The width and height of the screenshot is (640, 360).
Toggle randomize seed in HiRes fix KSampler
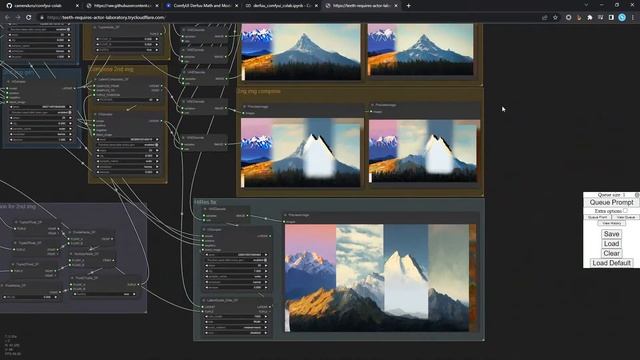coord(235,260)
